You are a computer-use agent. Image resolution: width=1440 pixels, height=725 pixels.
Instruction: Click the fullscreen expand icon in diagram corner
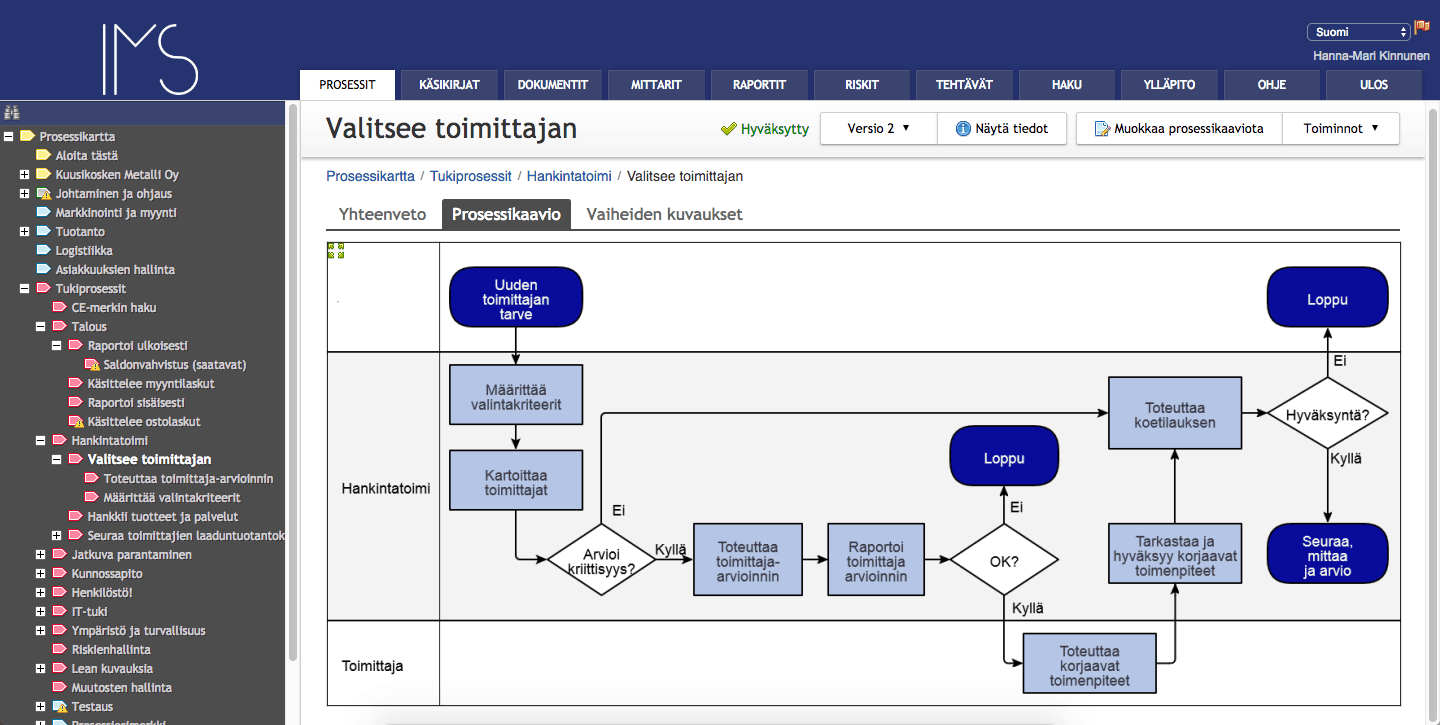[336, 251]
